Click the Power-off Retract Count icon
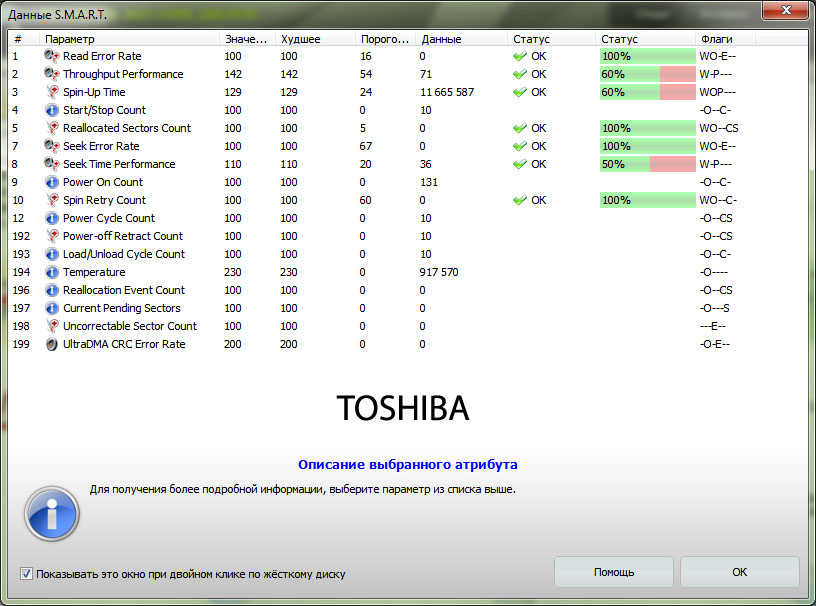The height and width of the screenshot is (606, 816). [x=52, y=236]
